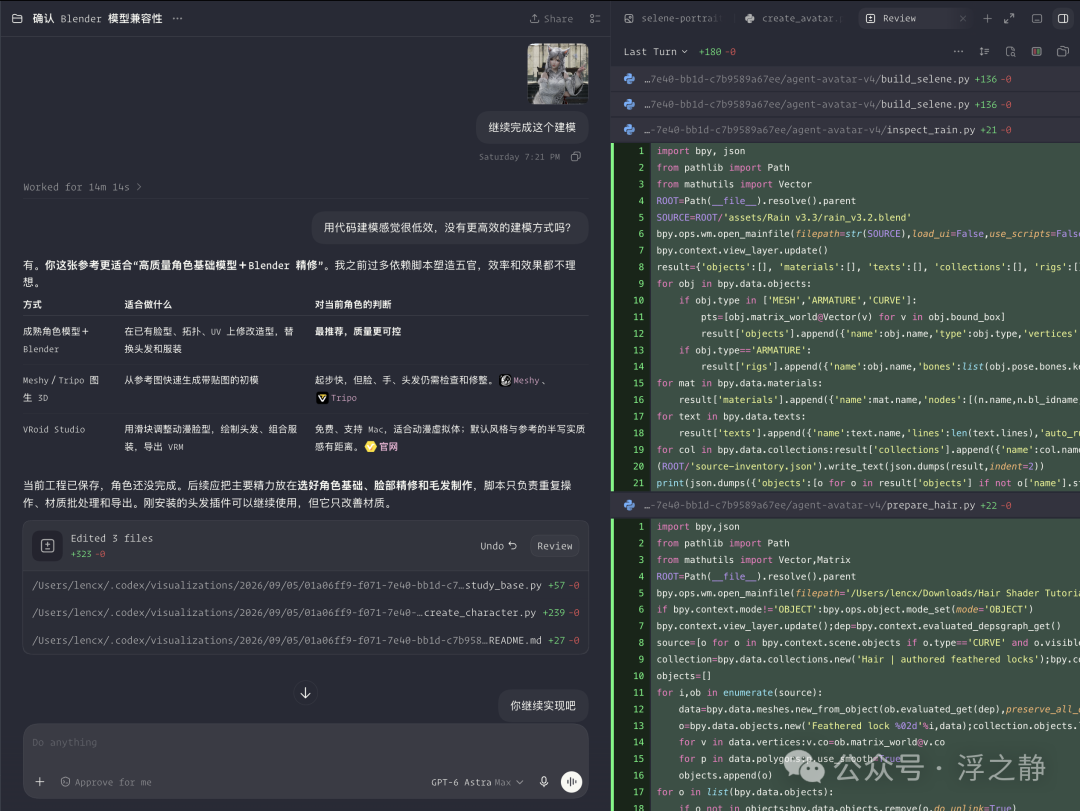The height and width of the screenshot is (811, 1080).
Task: Open the three-dot menu next to the conversation title
Action: 178,19
